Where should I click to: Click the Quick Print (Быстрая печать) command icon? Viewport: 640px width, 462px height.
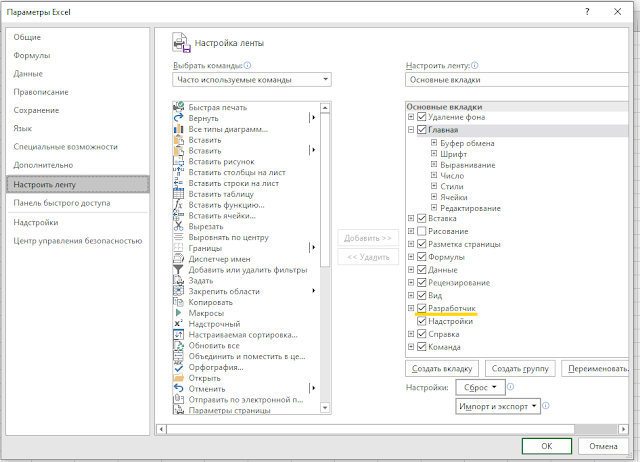(178, 107)
